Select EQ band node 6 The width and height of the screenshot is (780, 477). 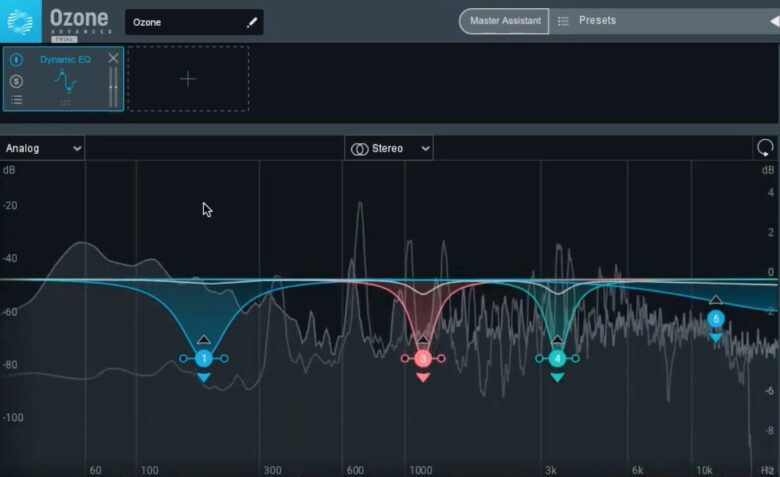point(715,318)
